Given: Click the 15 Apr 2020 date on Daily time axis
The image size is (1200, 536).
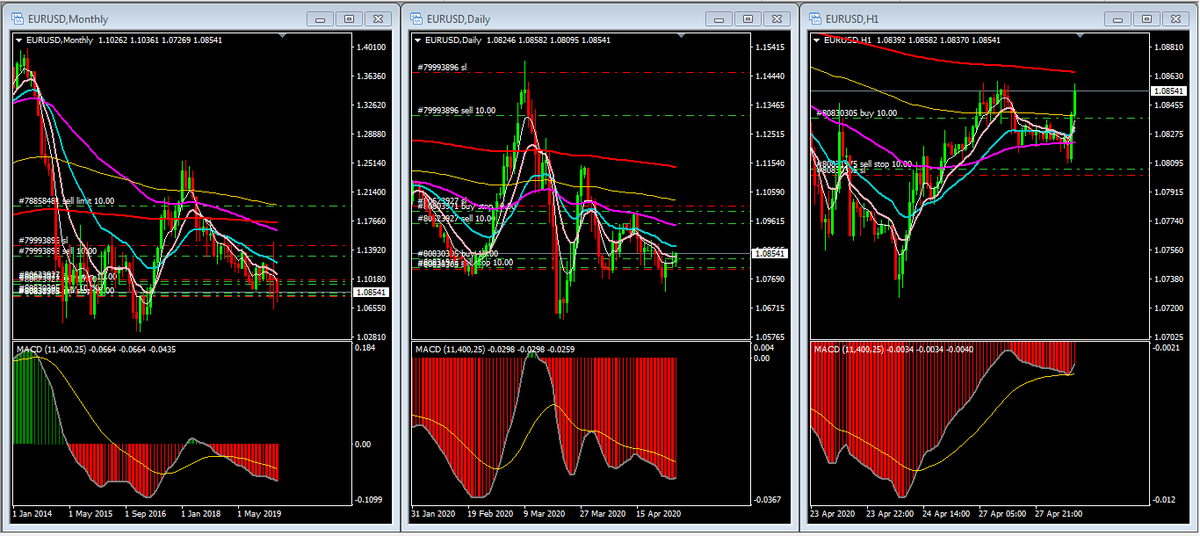Looking at the screenshot, I should point(657,513).
